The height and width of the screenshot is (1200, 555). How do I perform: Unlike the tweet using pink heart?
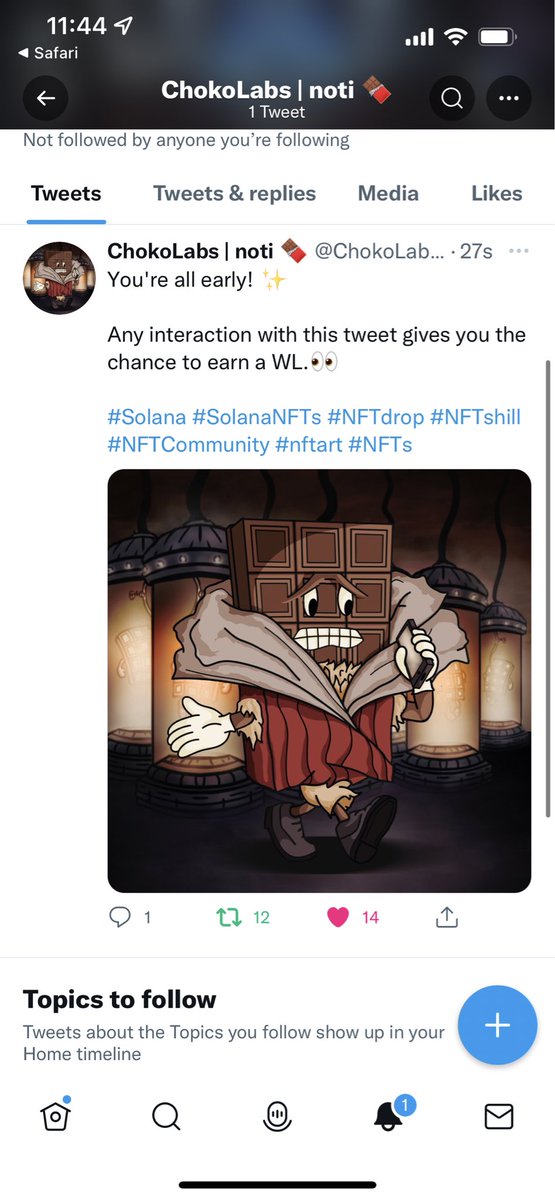[338, 917]
